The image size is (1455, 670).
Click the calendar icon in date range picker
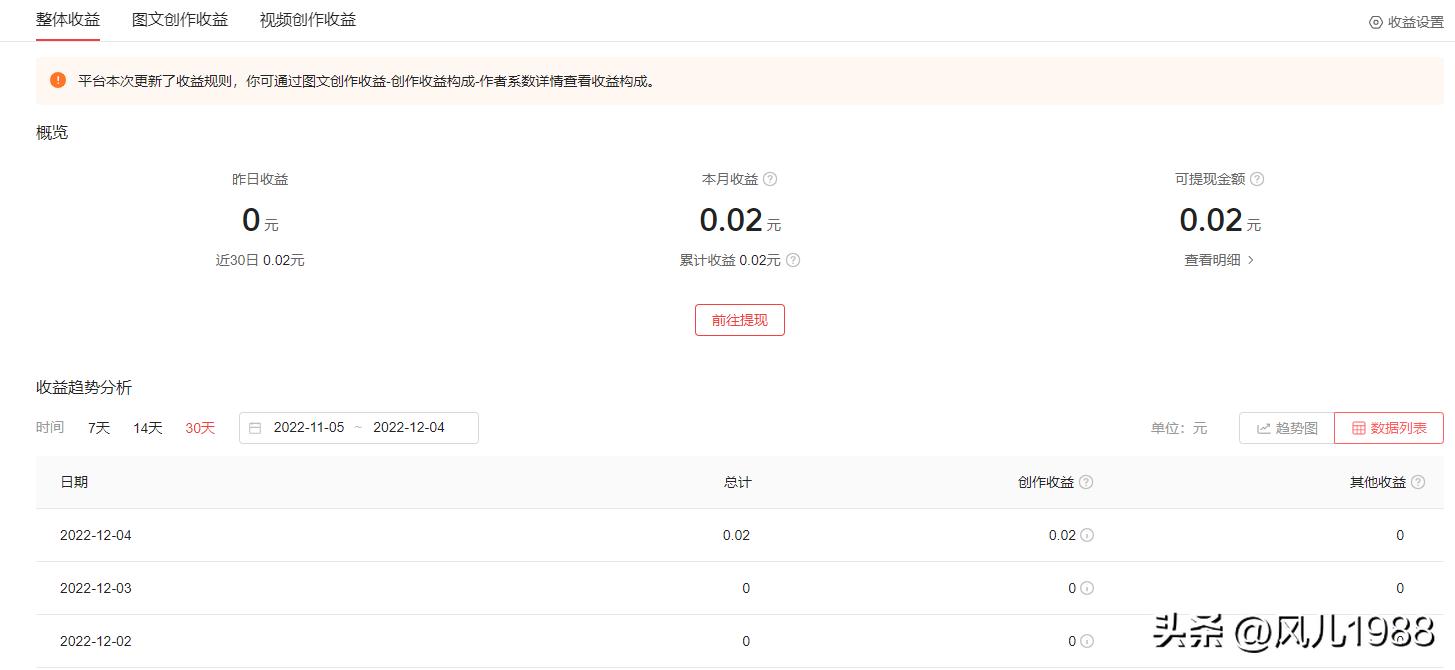256,427
